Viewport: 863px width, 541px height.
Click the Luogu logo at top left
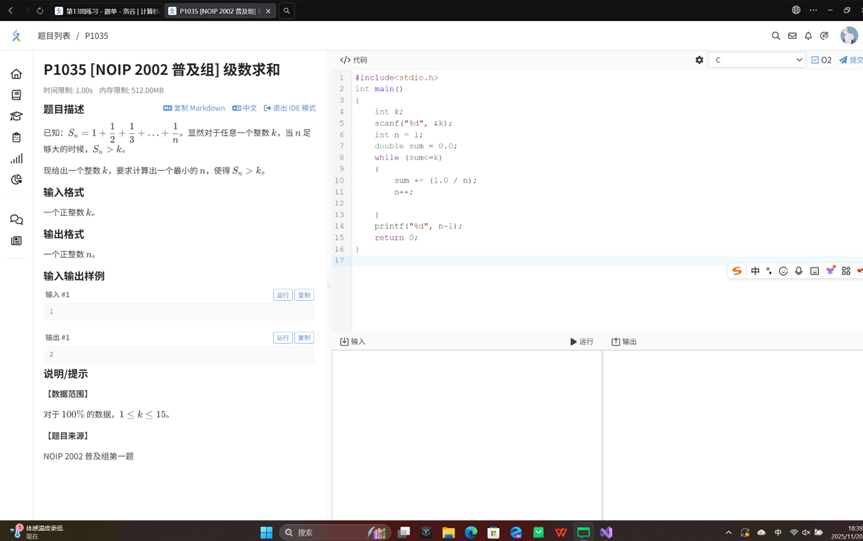point(16,36)
